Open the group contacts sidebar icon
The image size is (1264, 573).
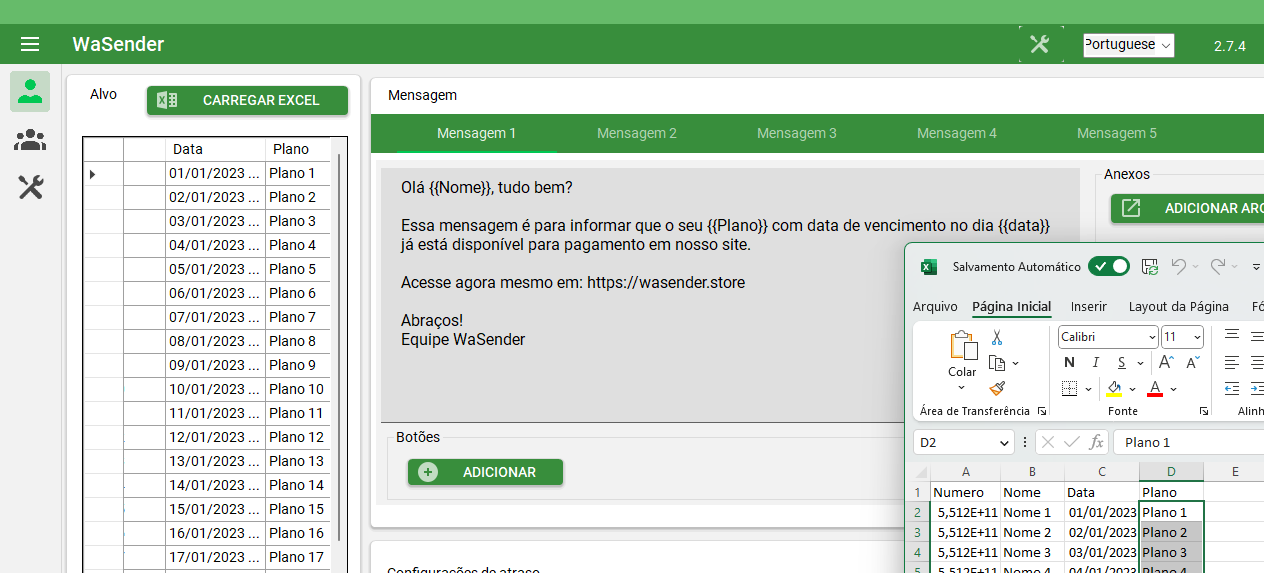coord(30,140)
